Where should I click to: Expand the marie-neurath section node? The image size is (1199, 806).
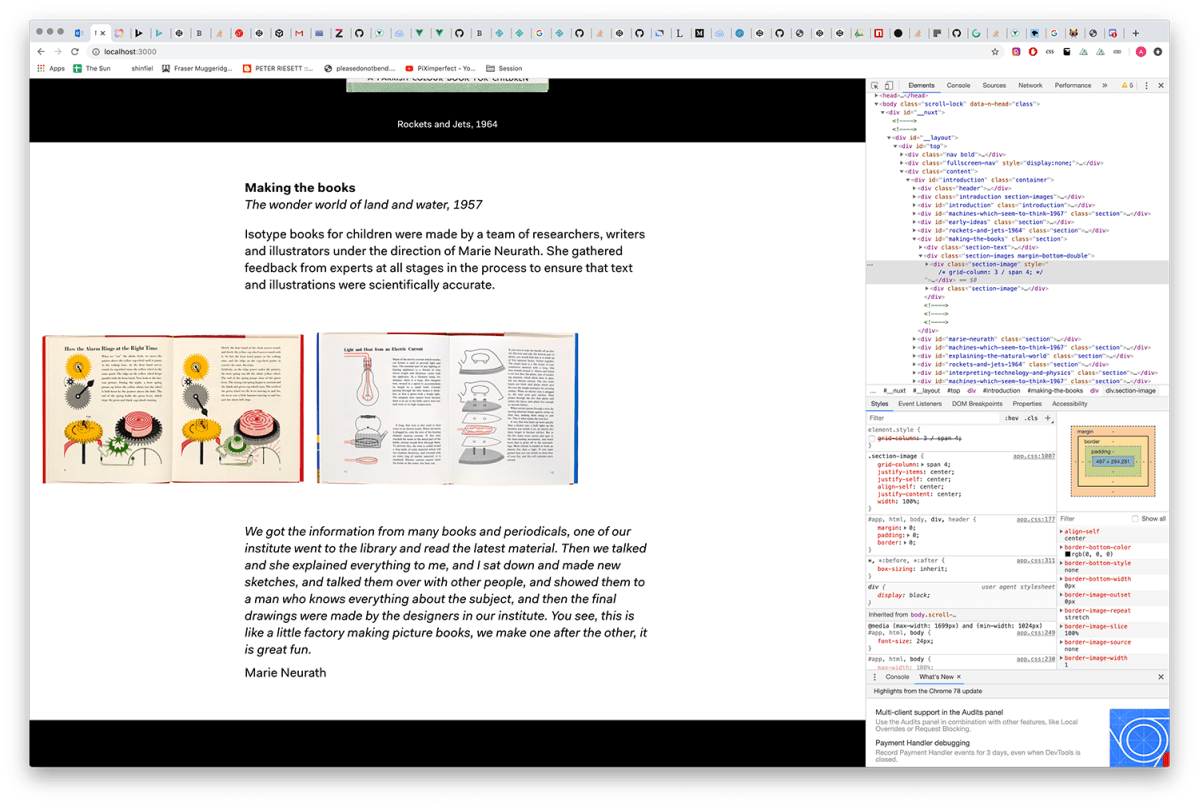pyautogui.click(x=914, y=339)
